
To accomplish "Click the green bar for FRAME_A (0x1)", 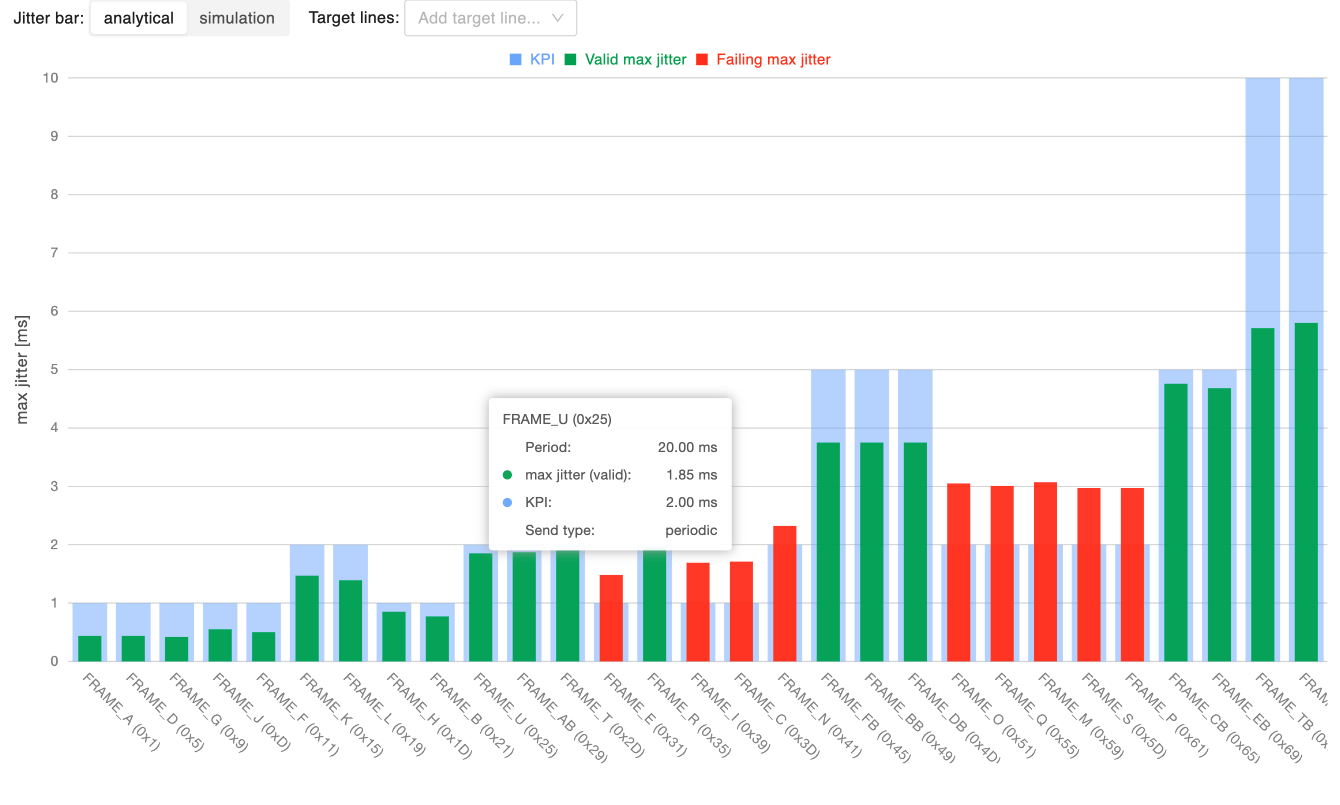I will coord(90,648).
